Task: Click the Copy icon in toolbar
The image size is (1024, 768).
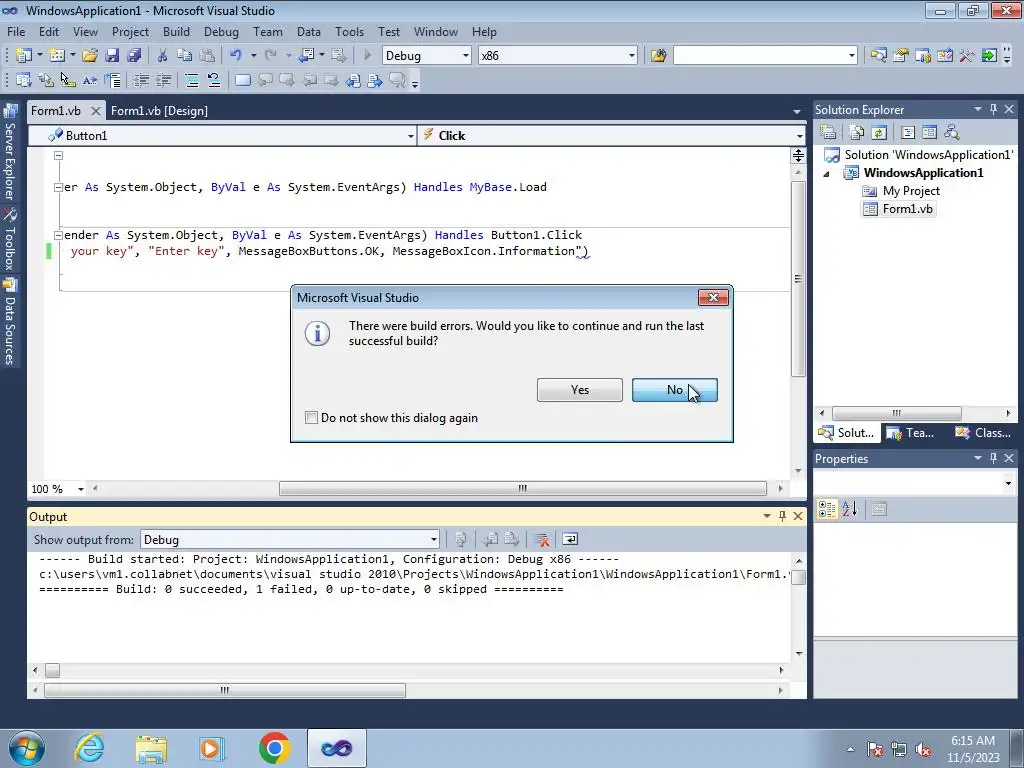Action: (x=185, y=56)
